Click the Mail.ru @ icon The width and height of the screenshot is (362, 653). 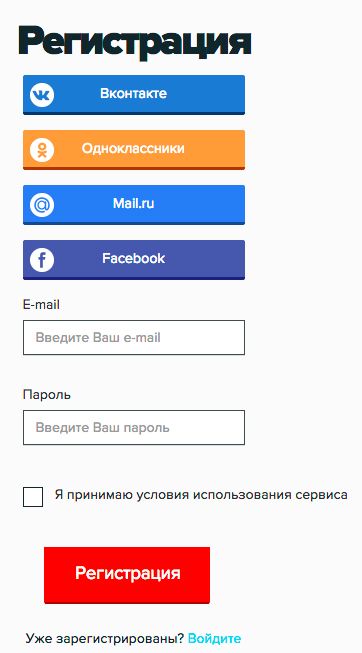[42, 204]
